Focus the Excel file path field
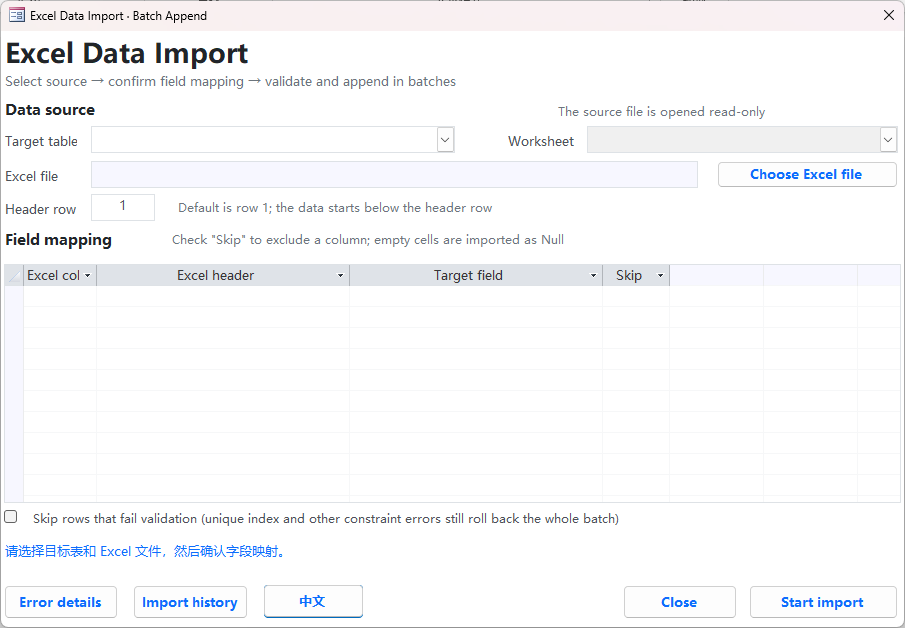The height and width of the screenshot is (628, 905). click(x=394, y=174)
